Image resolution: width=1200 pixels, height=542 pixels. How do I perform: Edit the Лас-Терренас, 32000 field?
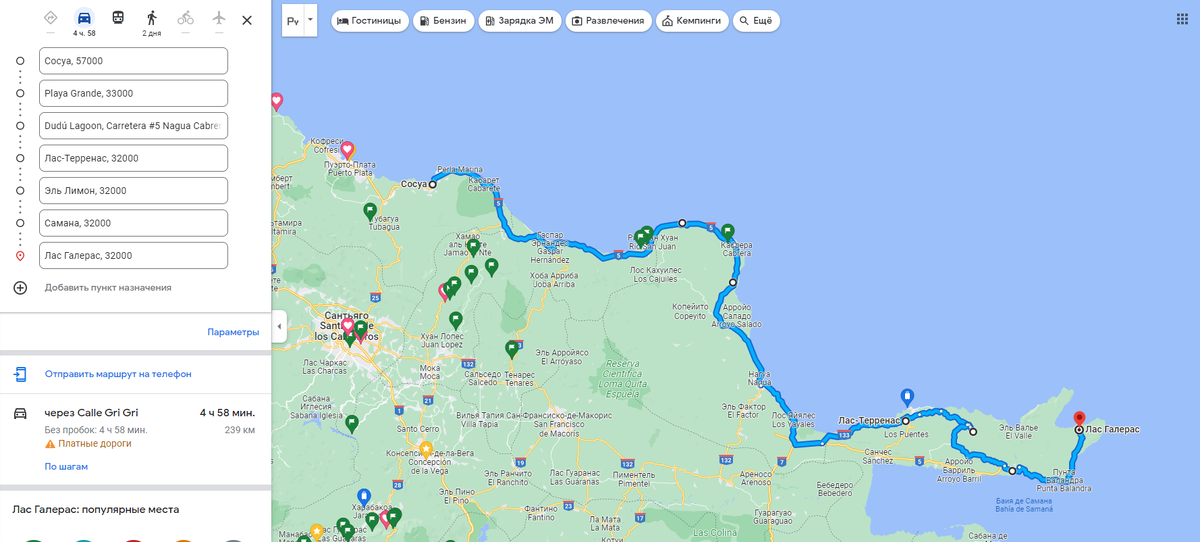[134, 158]
